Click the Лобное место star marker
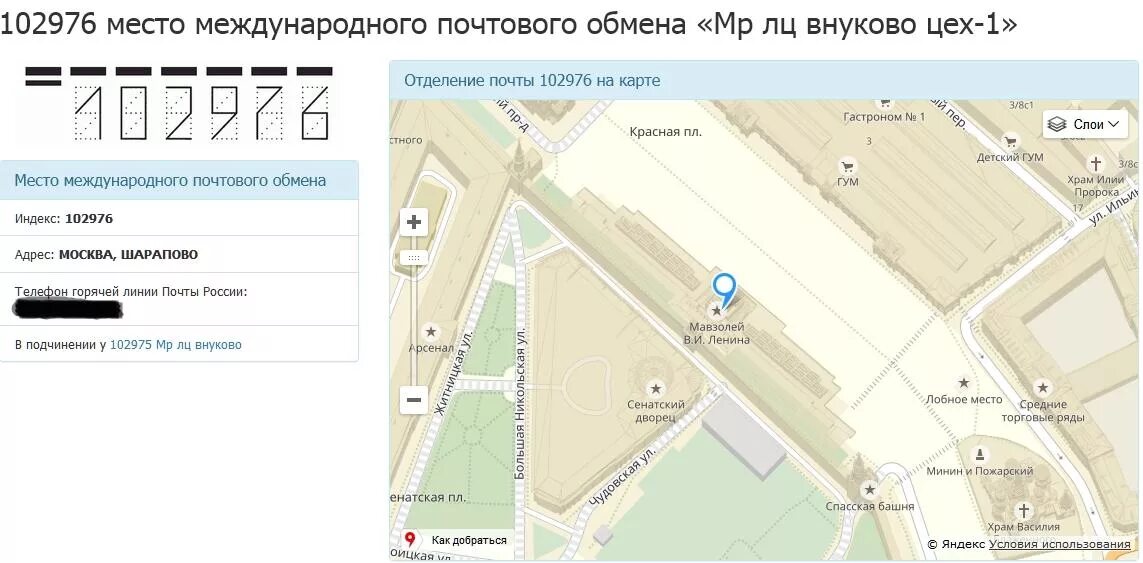The width and height of the screenshot is (1143, 563). [964, 383]
